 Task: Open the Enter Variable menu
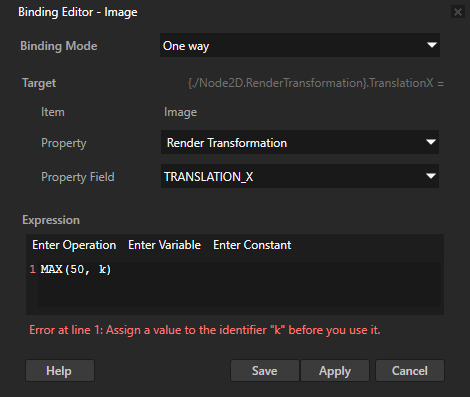tap(164, 245)
